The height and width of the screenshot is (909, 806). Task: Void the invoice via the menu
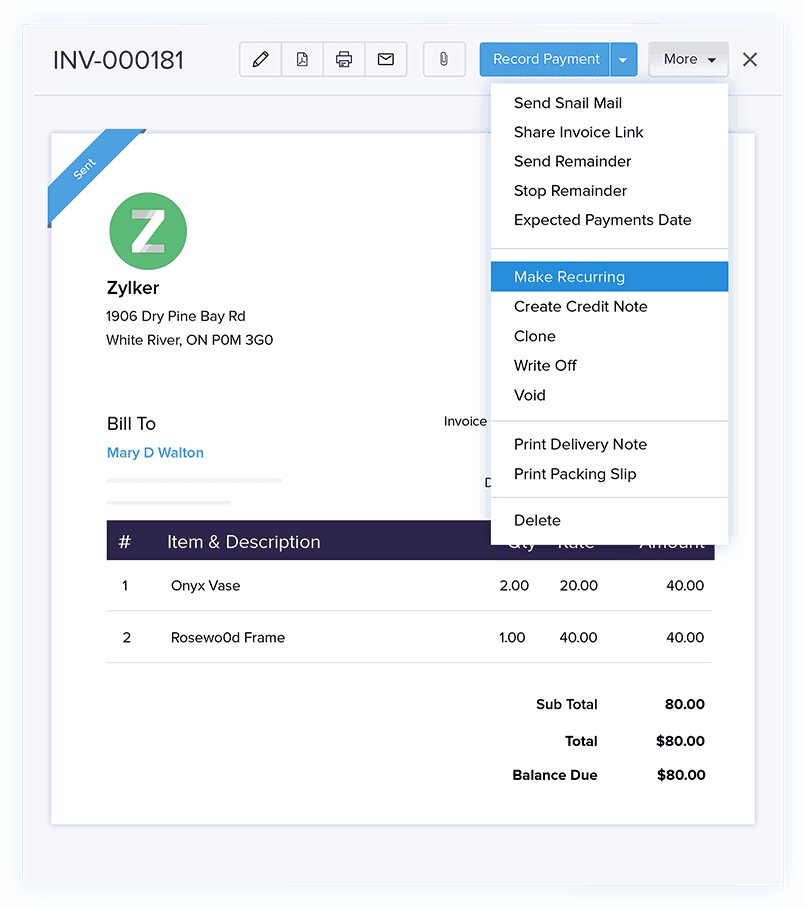tap(529, 395)
